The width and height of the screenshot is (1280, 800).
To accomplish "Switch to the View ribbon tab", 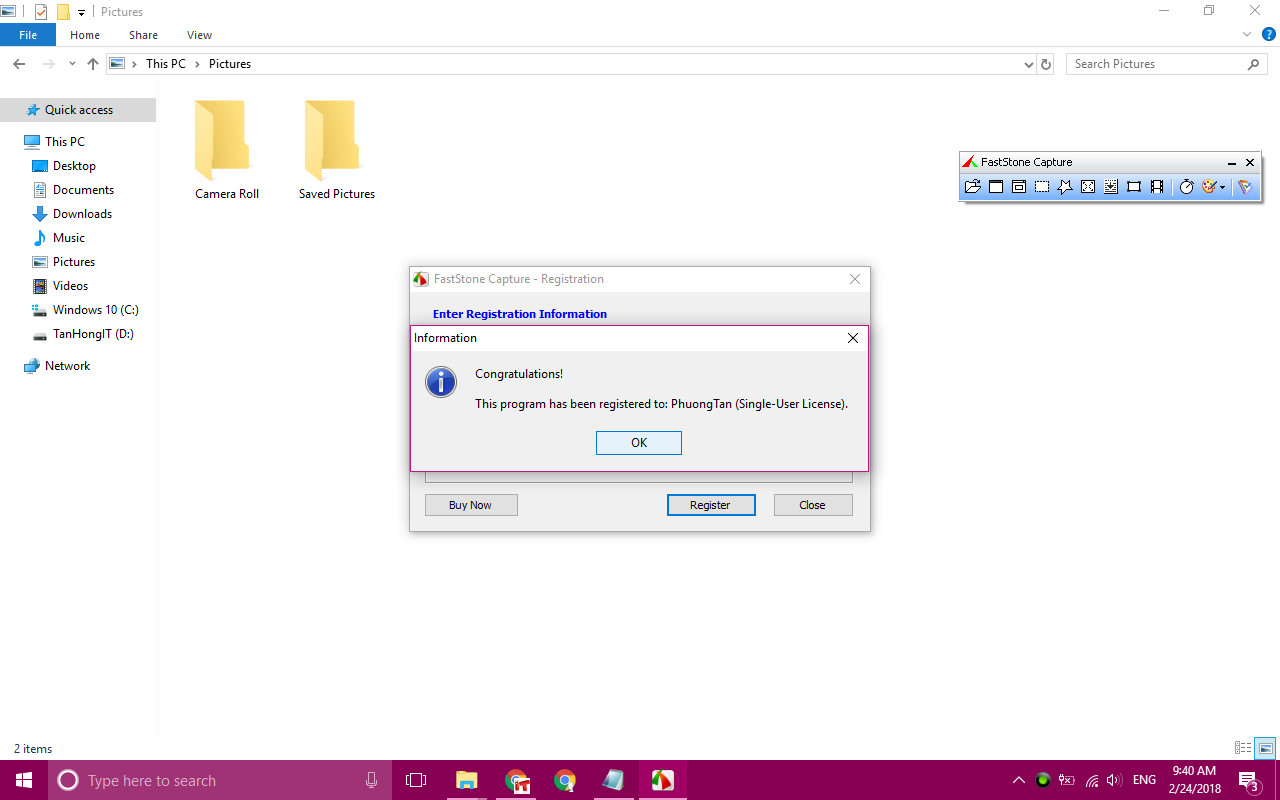I will [200, 35].
